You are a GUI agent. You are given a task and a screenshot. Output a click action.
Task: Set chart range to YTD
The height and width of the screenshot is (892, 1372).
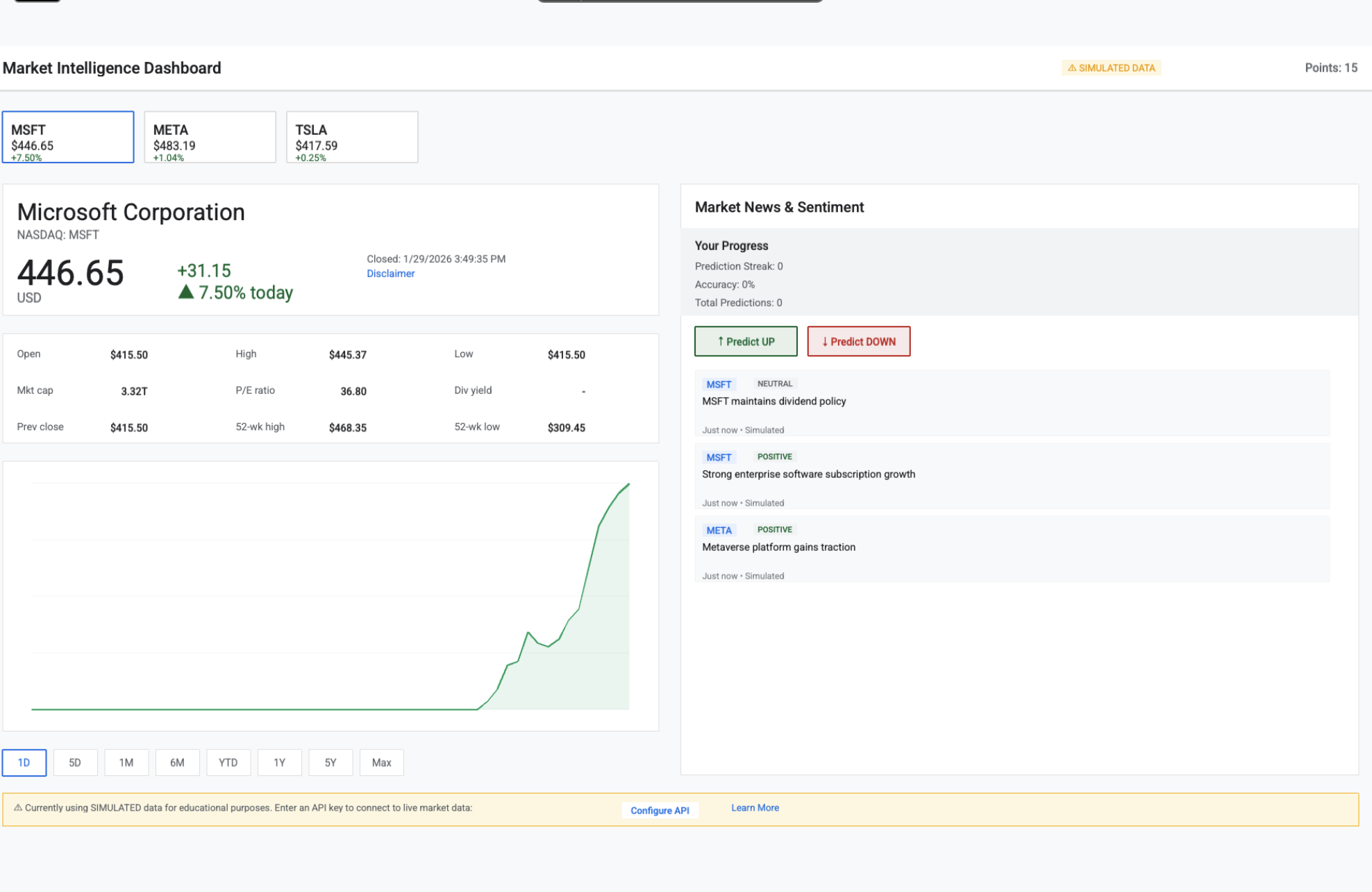pyautogui.click(x=228, y=762)
